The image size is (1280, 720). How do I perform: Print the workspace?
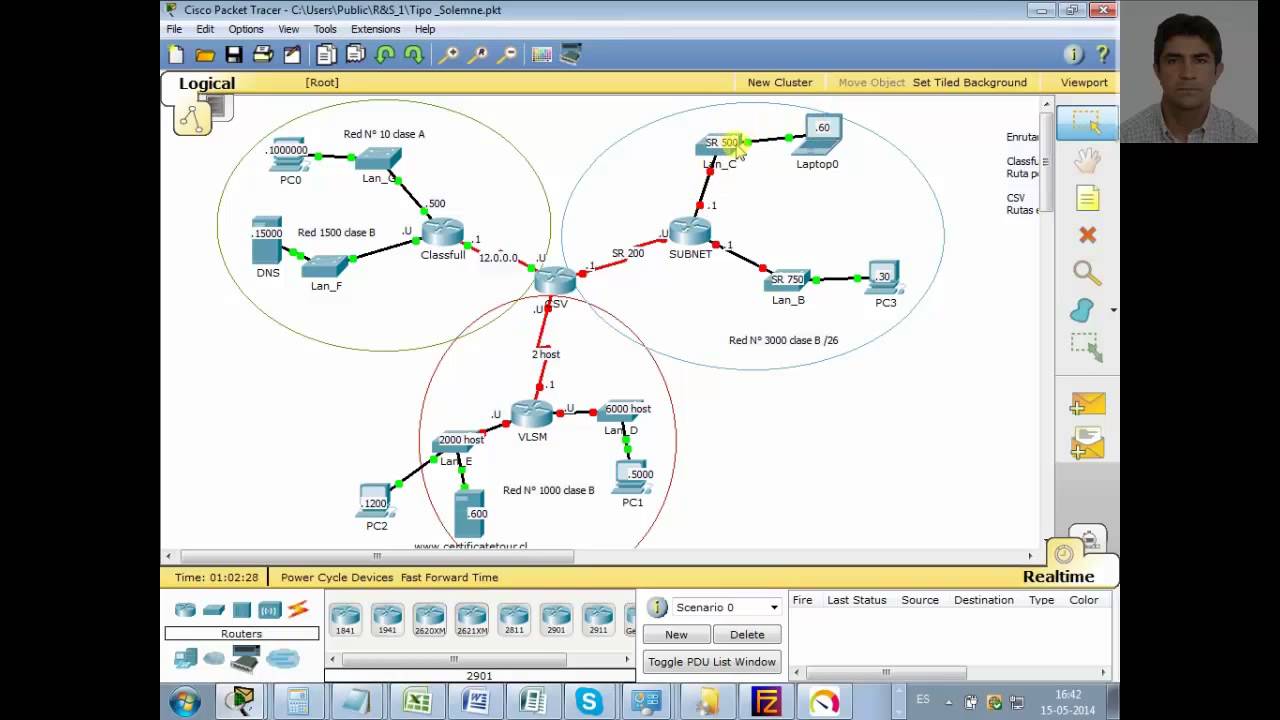pos(263,55)
